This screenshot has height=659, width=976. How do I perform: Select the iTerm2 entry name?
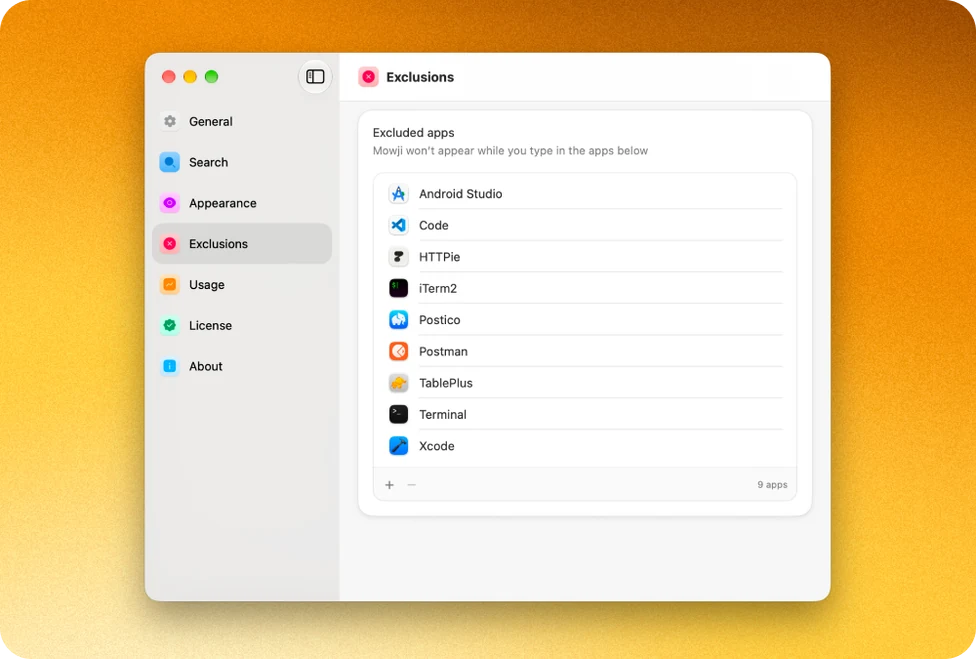(438, 288)
